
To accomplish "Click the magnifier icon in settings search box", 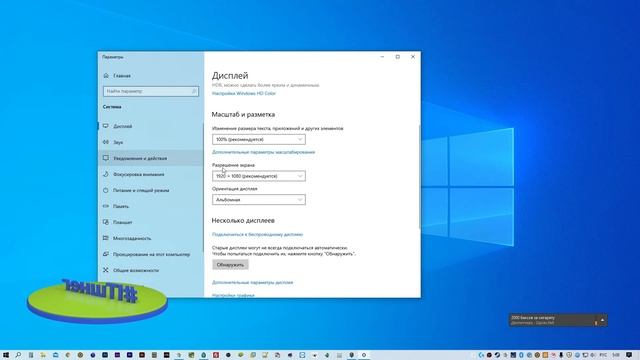I will (x=194, y=91).
